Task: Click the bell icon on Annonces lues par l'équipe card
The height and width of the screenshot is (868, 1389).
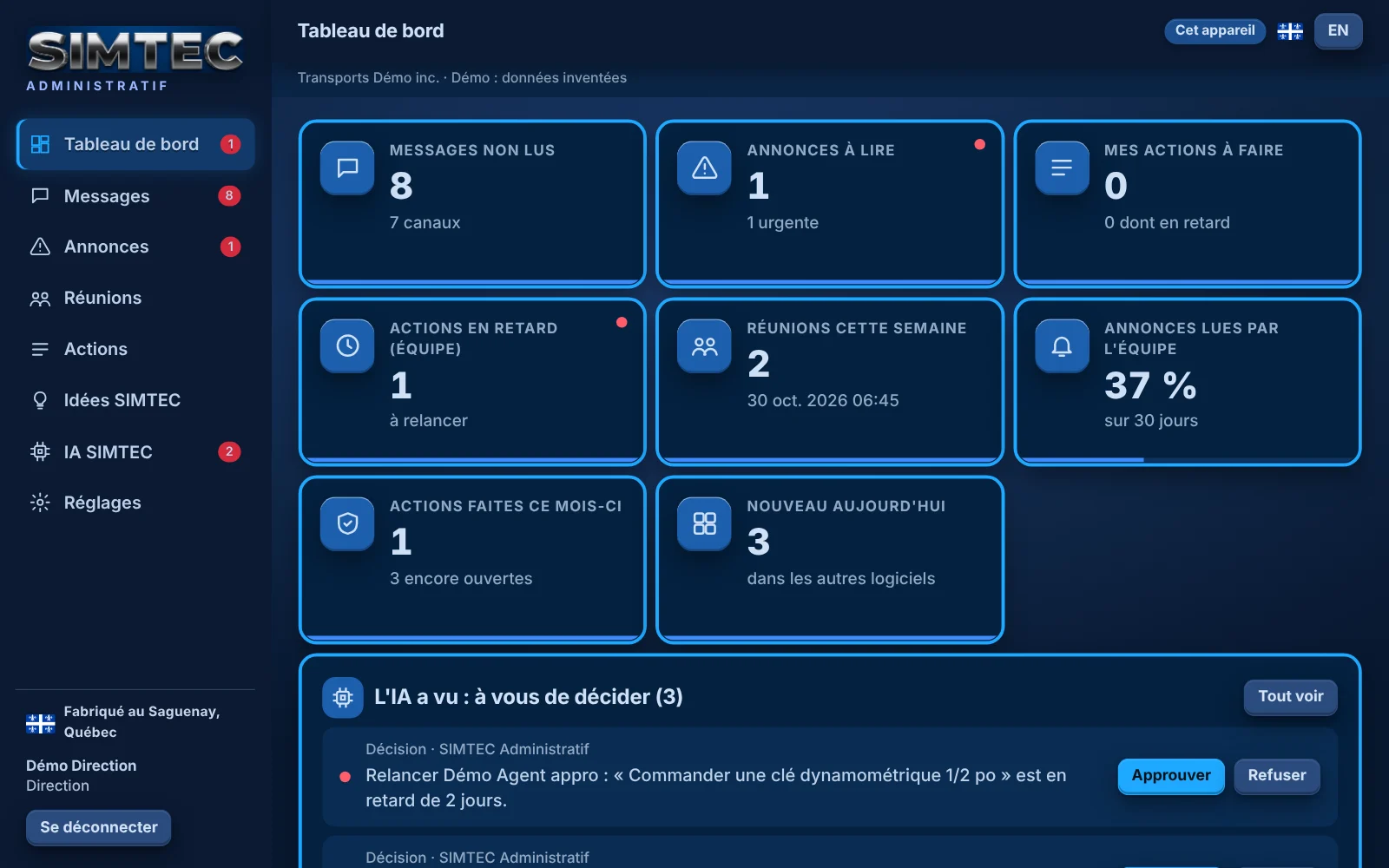Action: coord(1062,345)
